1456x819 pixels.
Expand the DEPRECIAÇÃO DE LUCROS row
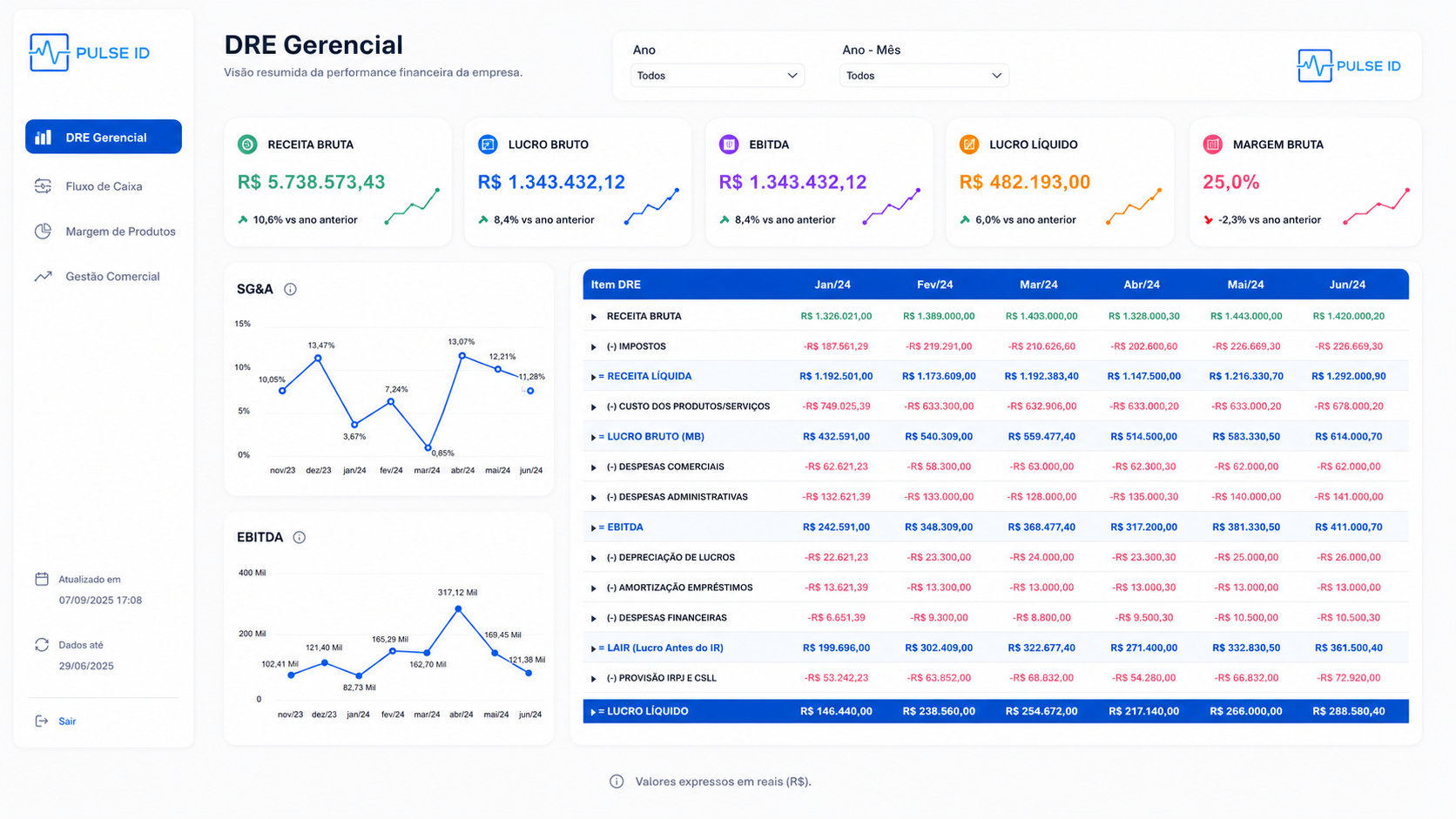pos(594,558)
